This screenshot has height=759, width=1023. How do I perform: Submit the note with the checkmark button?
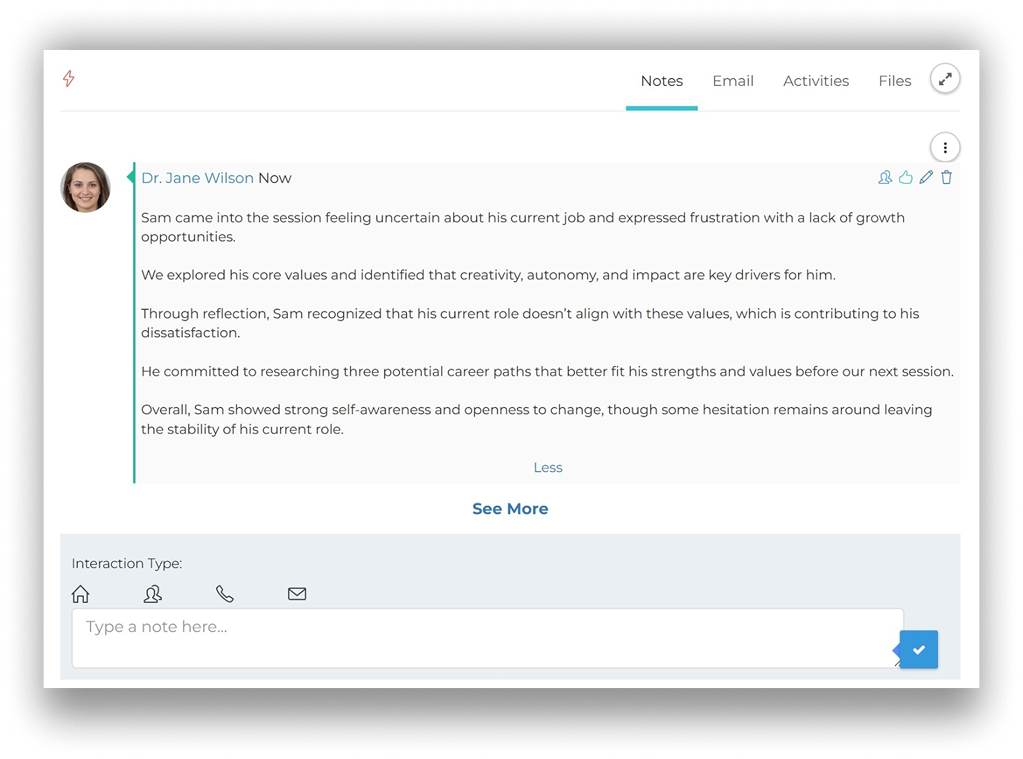tap(917, 649)
